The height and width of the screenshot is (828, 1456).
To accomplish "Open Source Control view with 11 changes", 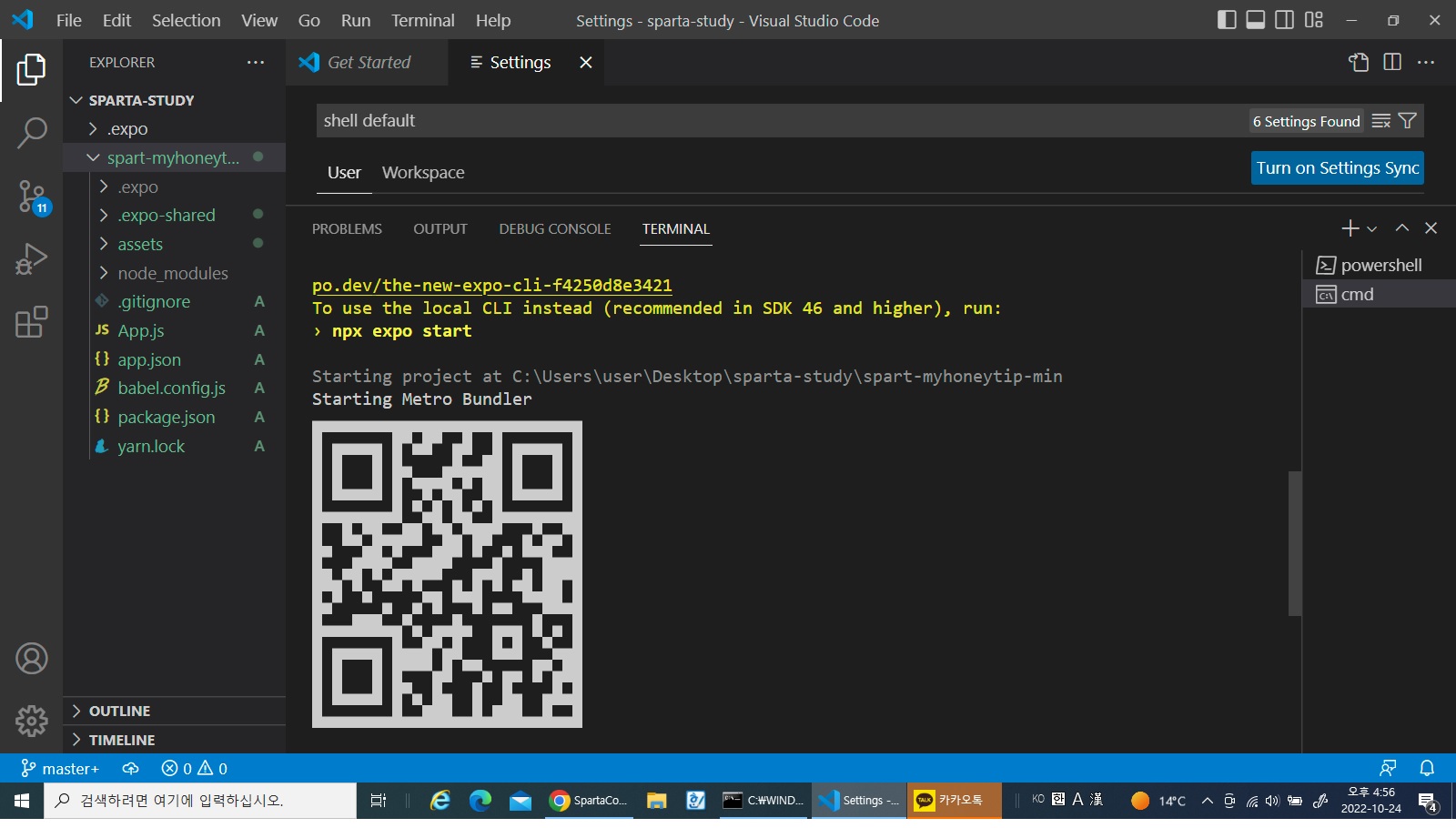I will 33,197.
